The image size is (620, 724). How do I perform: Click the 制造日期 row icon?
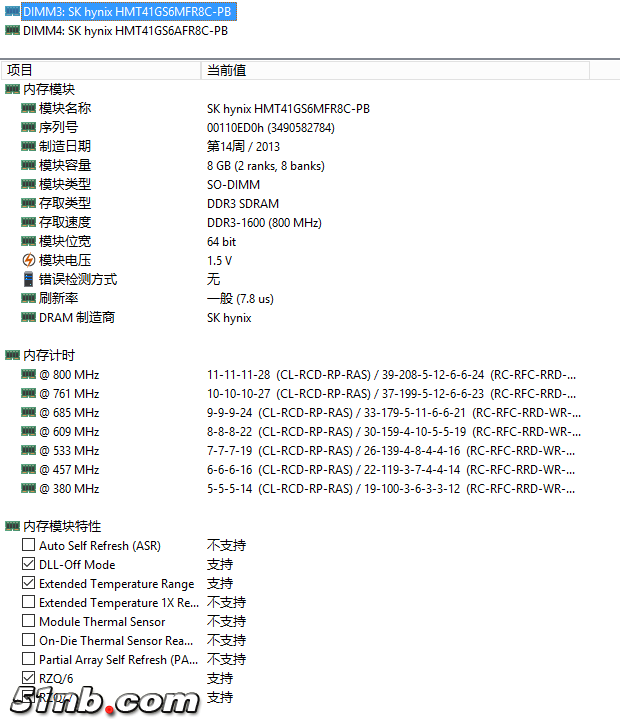point(29,146)
